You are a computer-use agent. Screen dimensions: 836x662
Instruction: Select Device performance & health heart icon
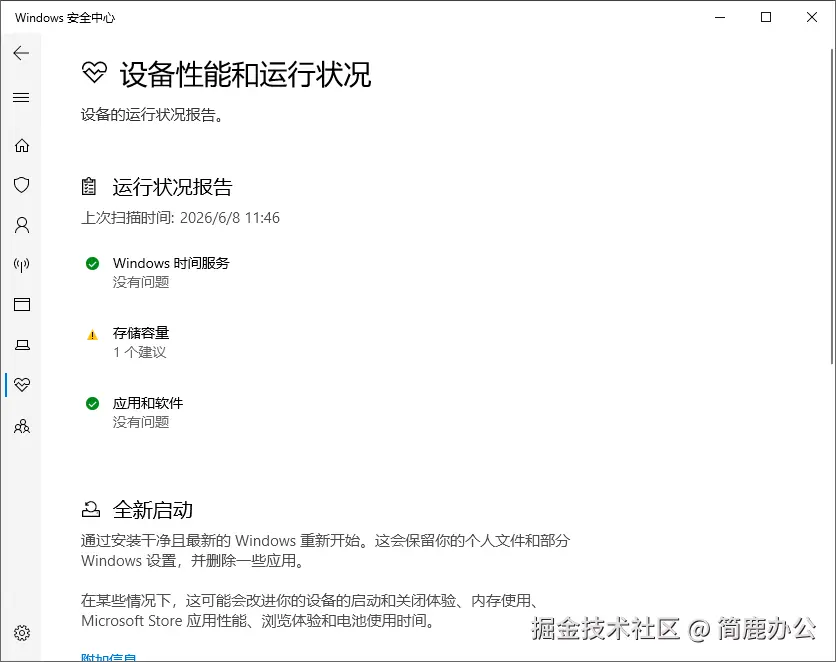pyautogui.click(x=22, y=384)
